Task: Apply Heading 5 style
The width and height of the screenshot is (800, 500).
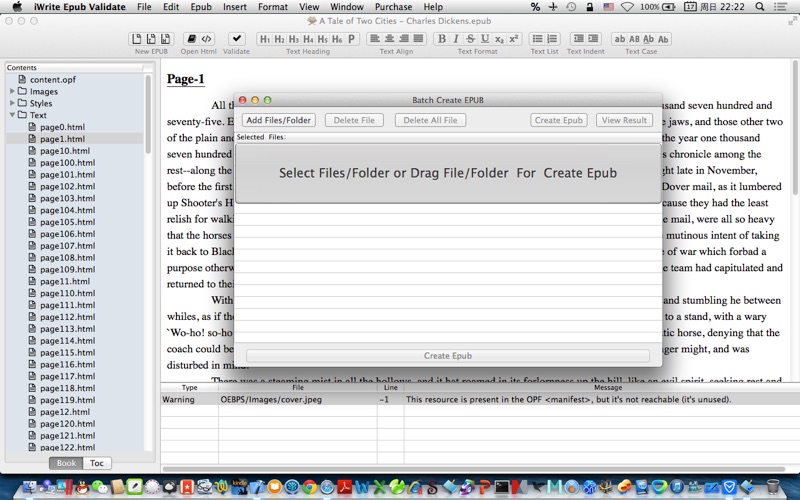Action: tap(322, 39)
